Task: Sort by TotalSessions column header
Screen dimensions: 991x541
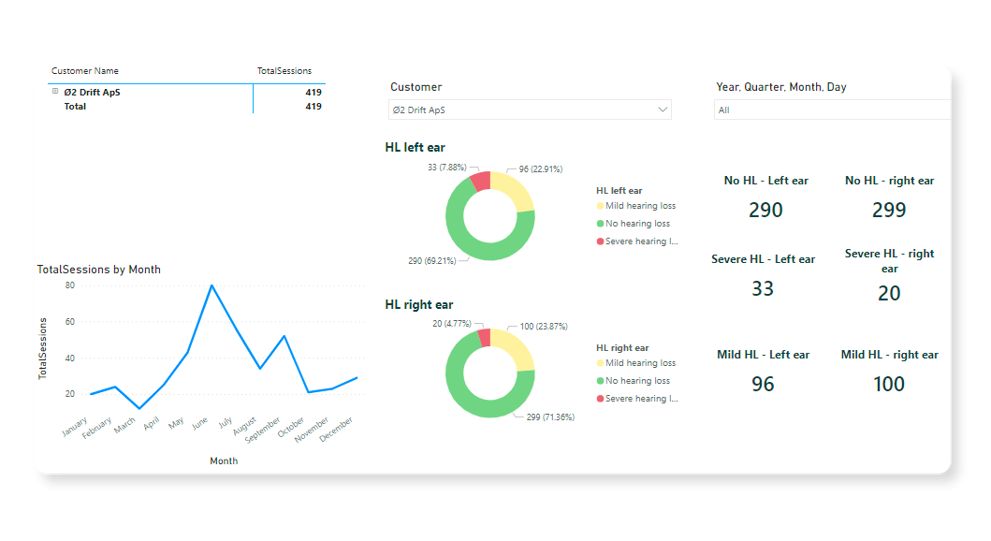Action: (x=284, y=71)
